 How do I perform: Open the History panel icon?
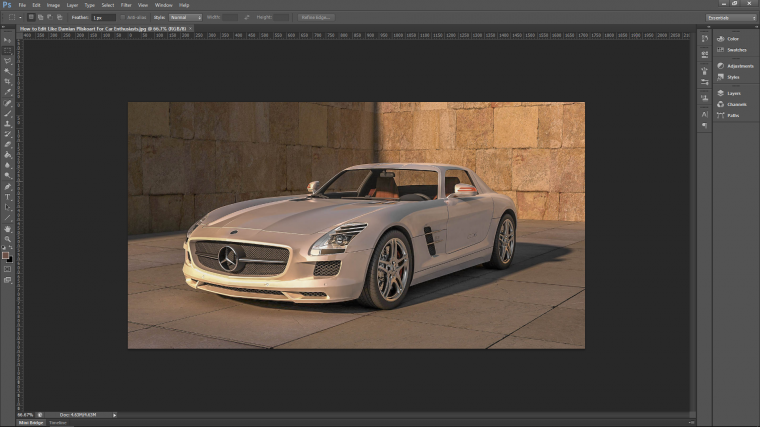pyautogui.click(x=705, y=39)
